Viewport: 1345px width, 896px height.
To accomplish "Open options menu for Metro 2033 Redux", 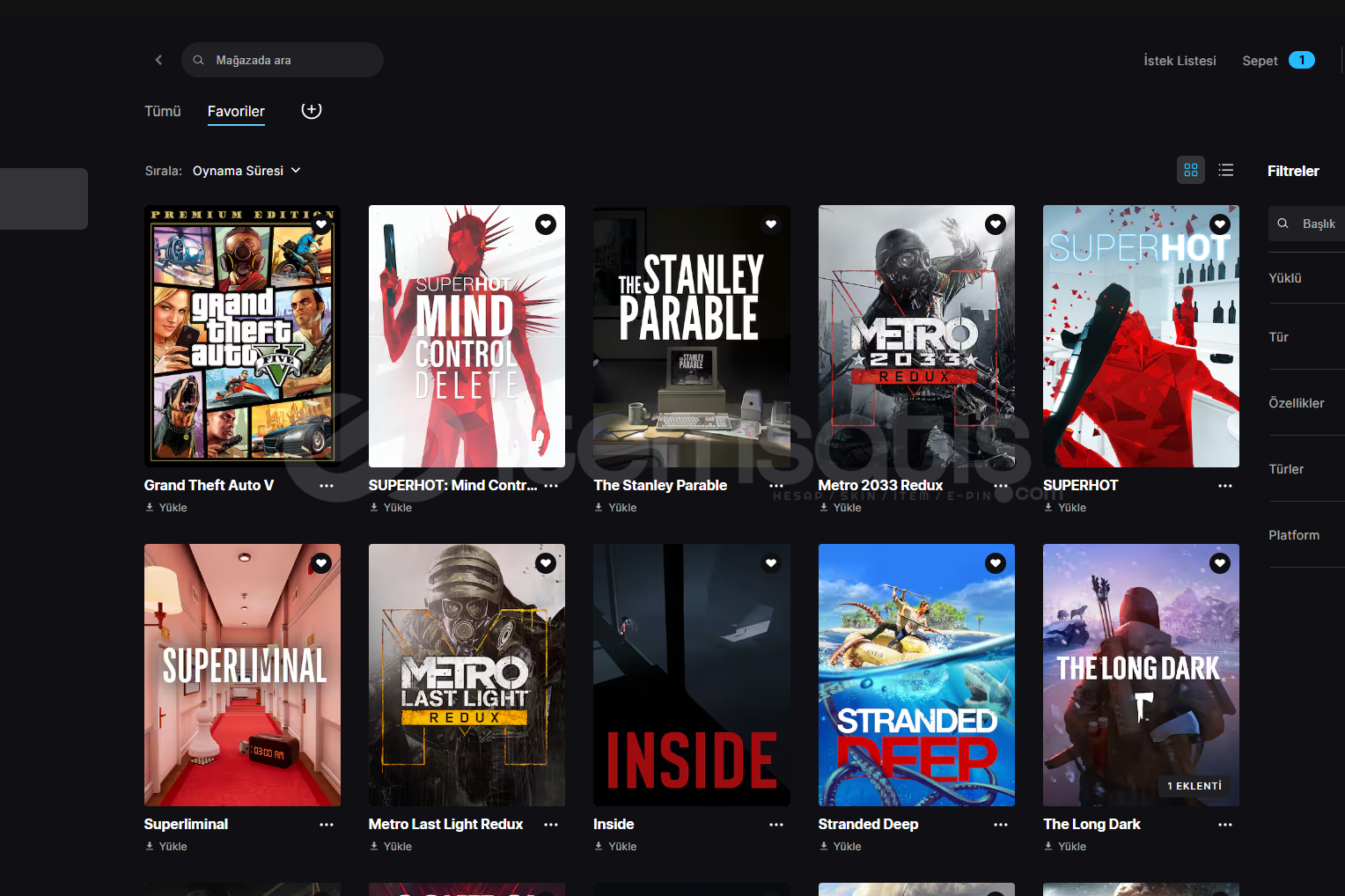I will 1001,486.
